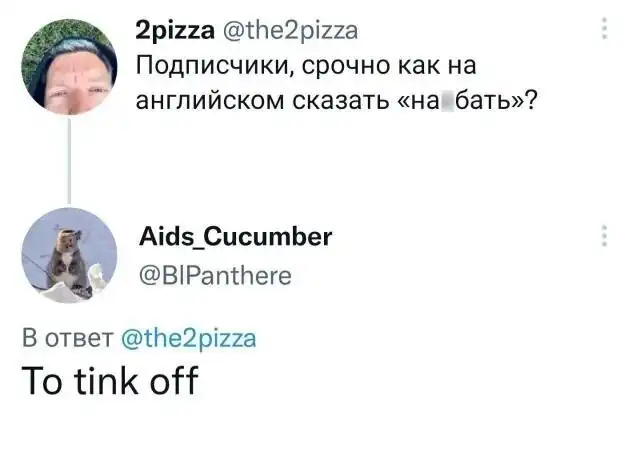Click the word "off" in the reply
This screenshot has width=640, height=465.
(x=174, y=382)
